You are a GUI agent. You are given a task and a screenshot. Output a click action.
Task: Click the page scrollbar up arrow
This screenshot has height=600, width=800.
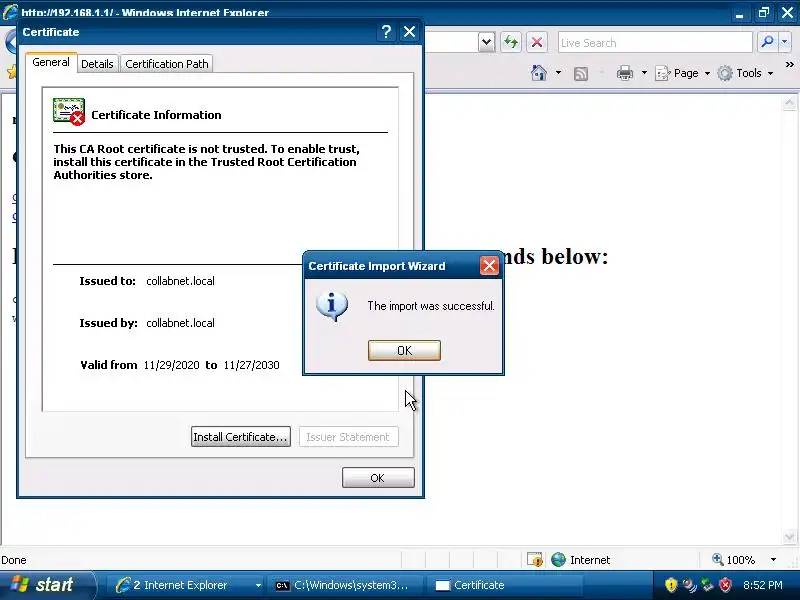[789, 103]
